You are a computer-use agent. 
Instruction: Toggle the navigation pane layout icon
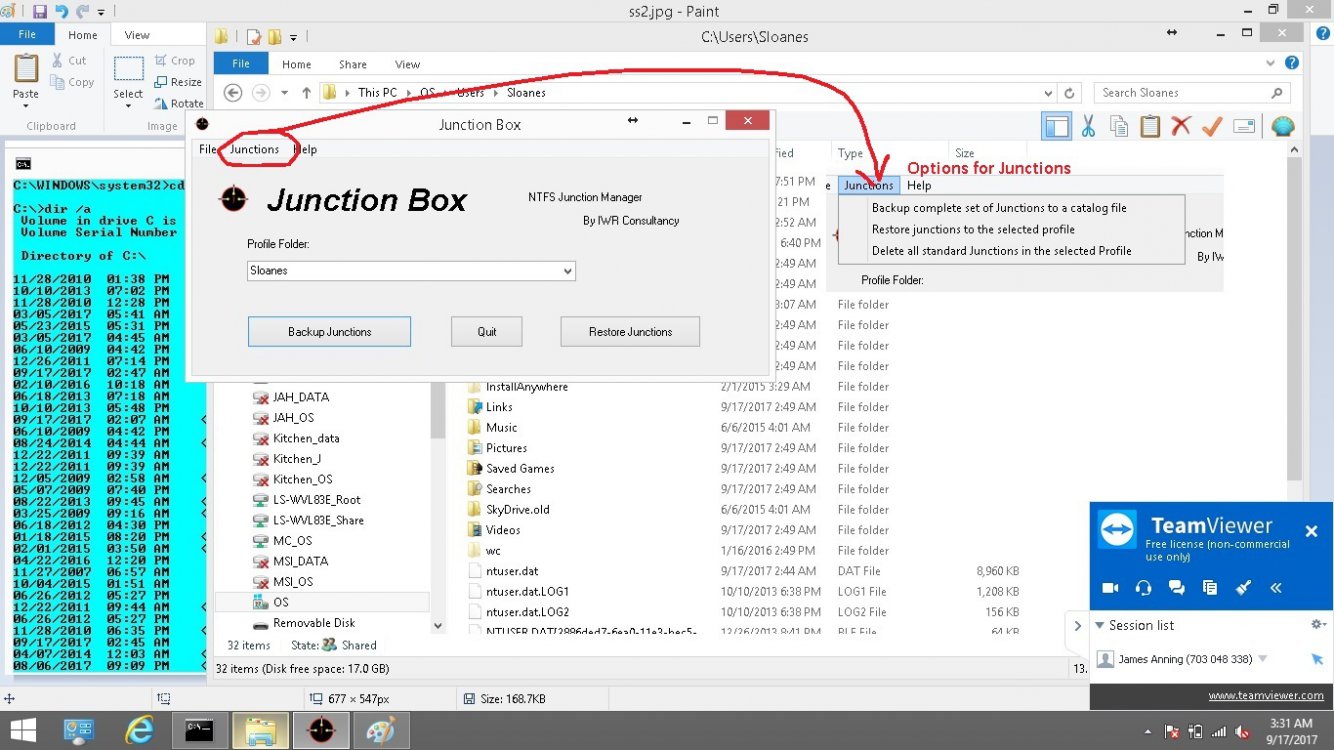tap(1056, 126)
